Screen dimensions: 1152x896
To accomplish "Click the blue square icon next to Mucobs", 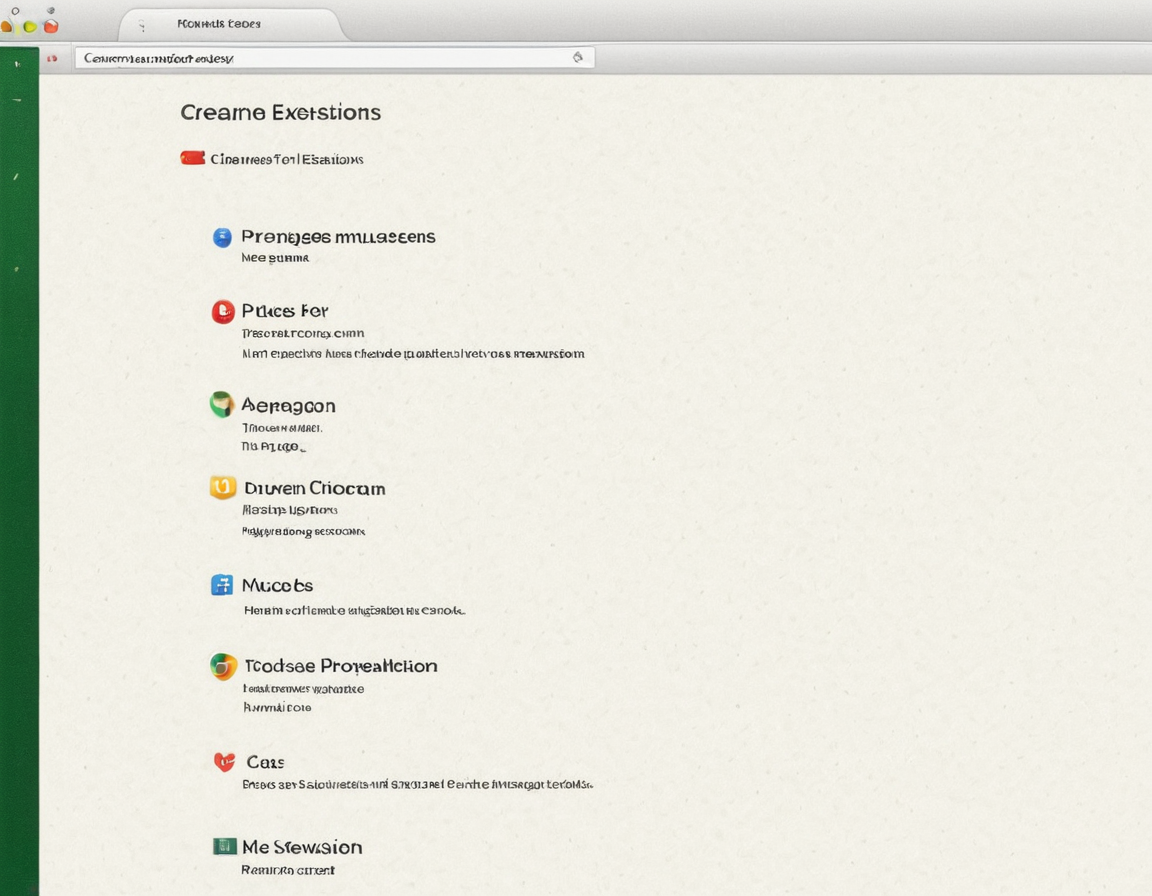I will point(222,585).
